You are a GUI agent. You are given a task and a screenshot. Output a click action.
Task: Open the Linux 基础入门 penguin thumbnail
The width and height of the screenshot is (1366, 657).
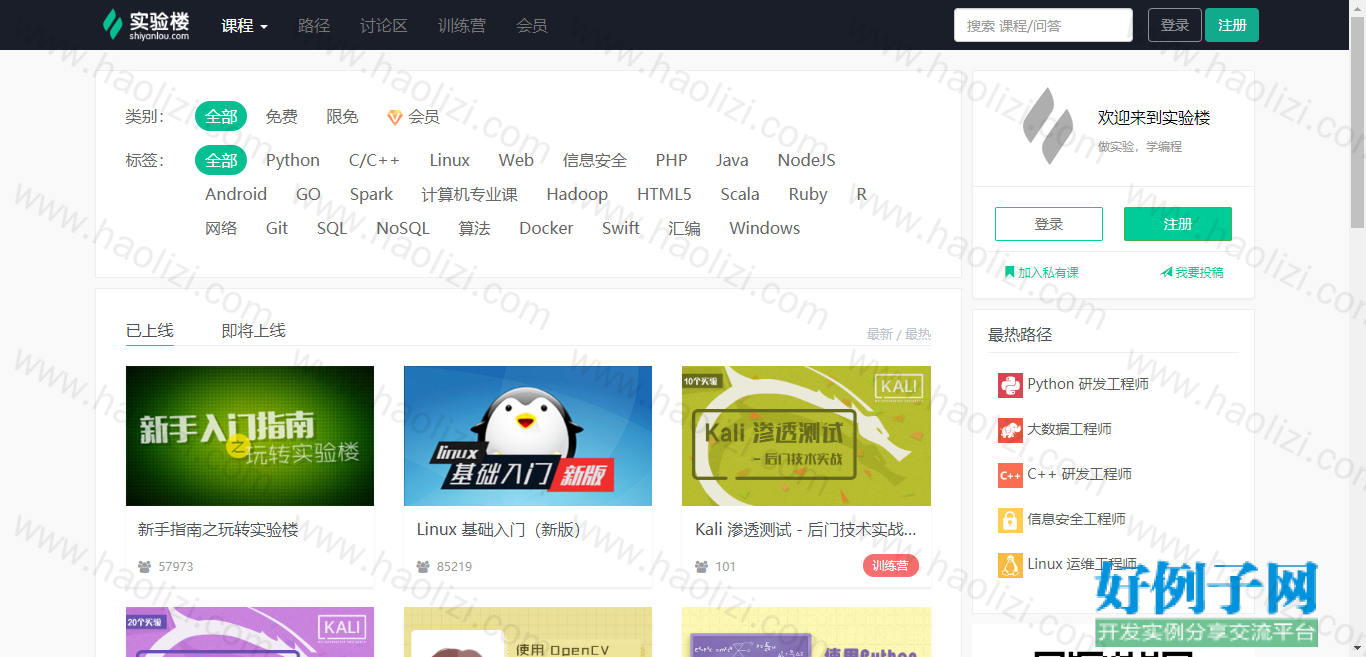528,436
